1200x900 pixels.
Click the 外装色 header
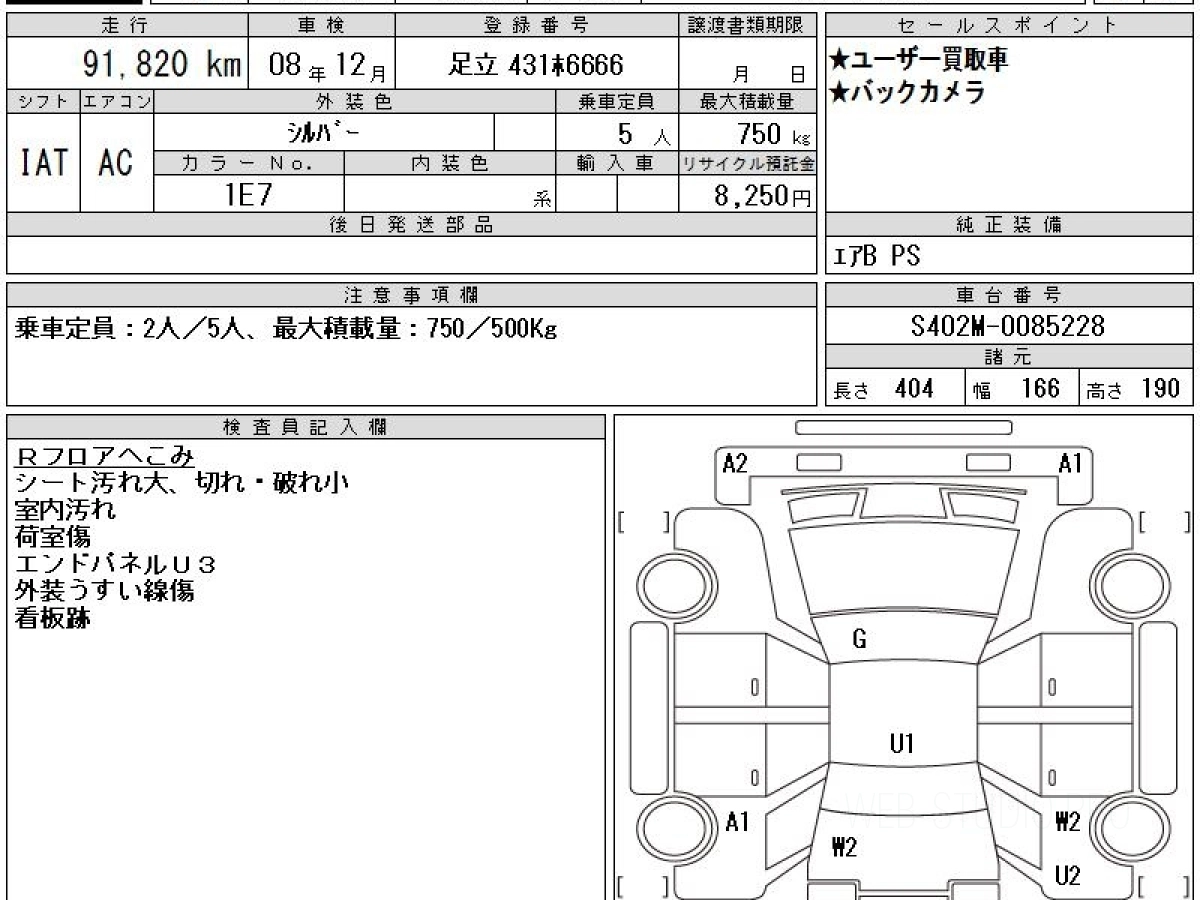[x=355, y=101]
